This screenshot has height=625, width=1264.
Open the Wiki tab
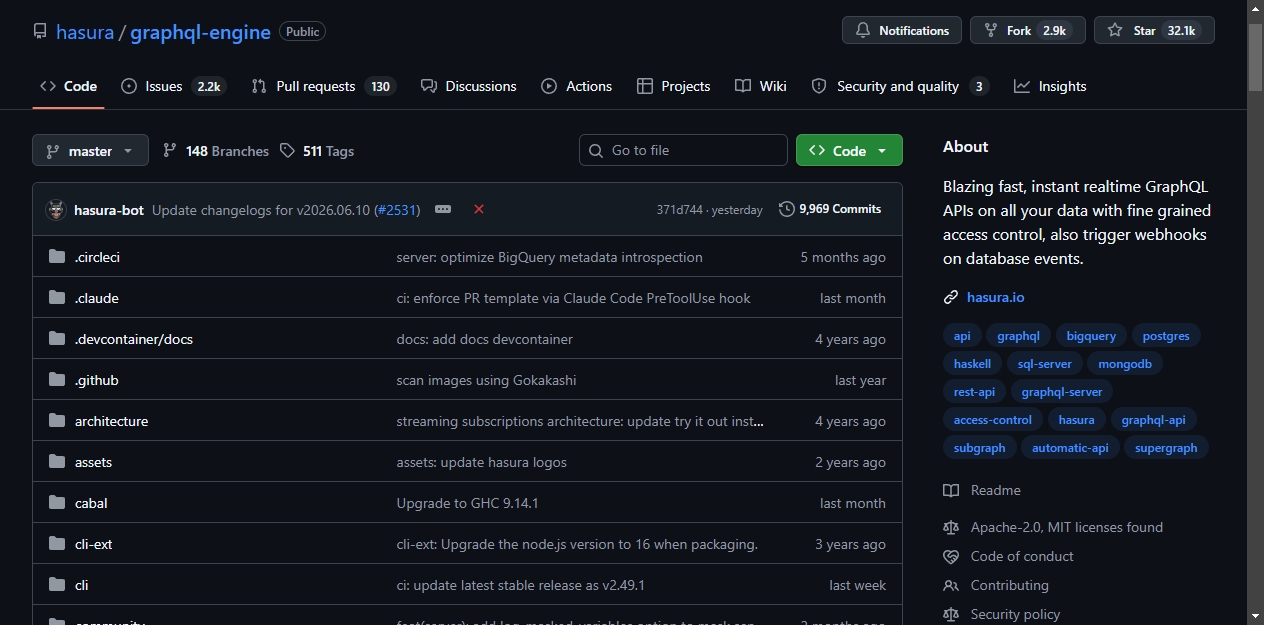tap(761, 86)
